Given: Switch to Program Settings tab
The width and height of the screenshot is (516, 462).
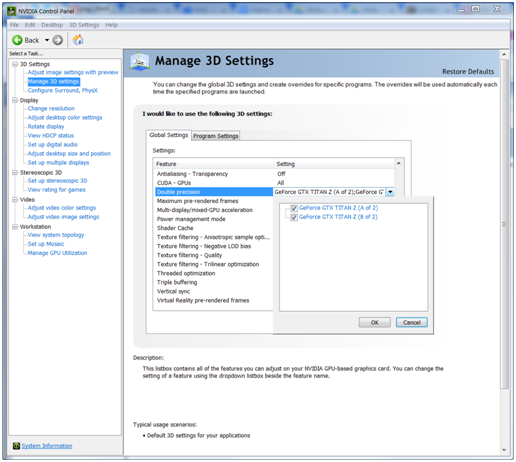Looking at the screenshot, I should pyautogui.click(x=216, y=136).
